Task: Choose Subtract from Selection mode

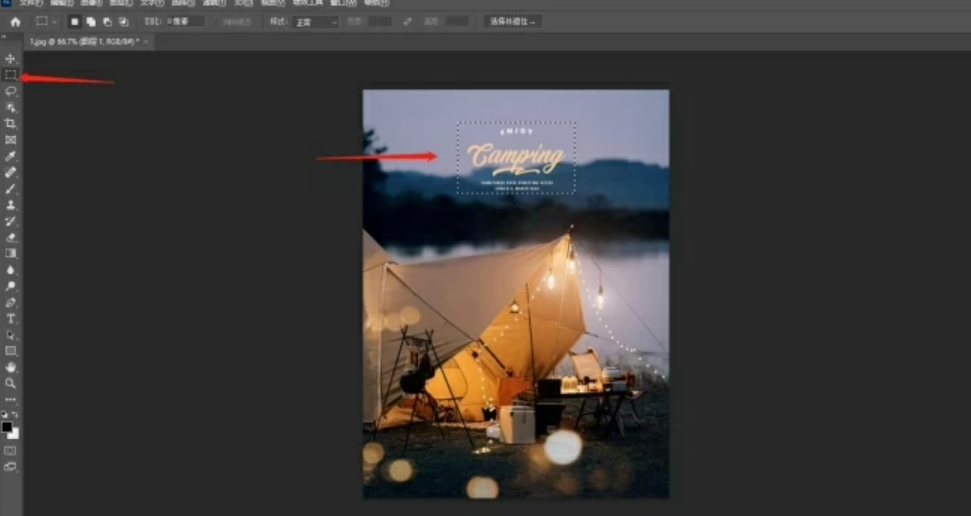Action: (107, 22)
